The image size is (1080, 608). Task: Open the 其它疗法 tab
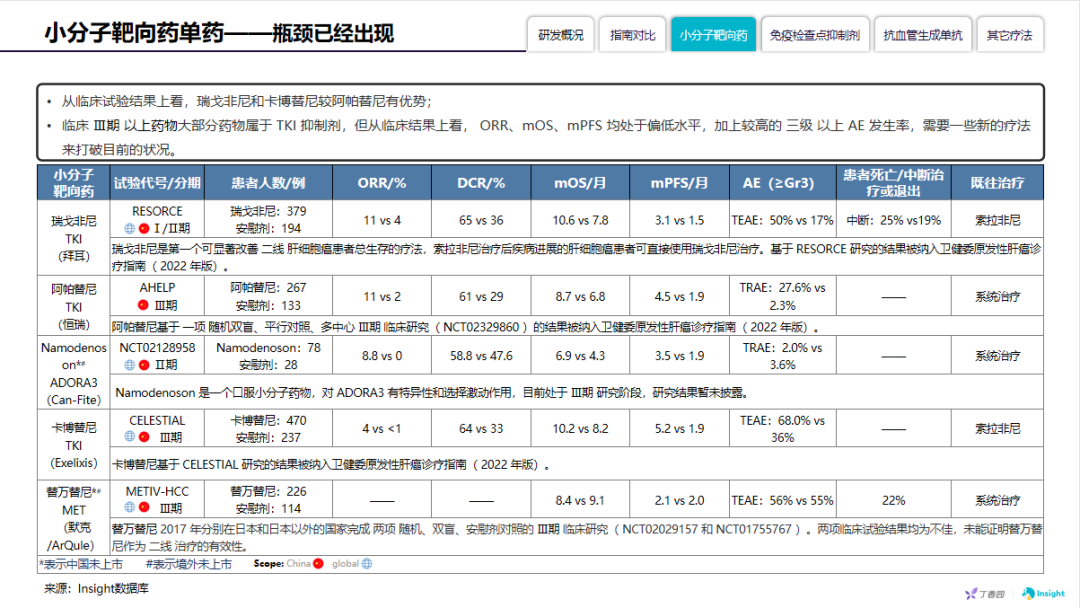pos(1009,34)
